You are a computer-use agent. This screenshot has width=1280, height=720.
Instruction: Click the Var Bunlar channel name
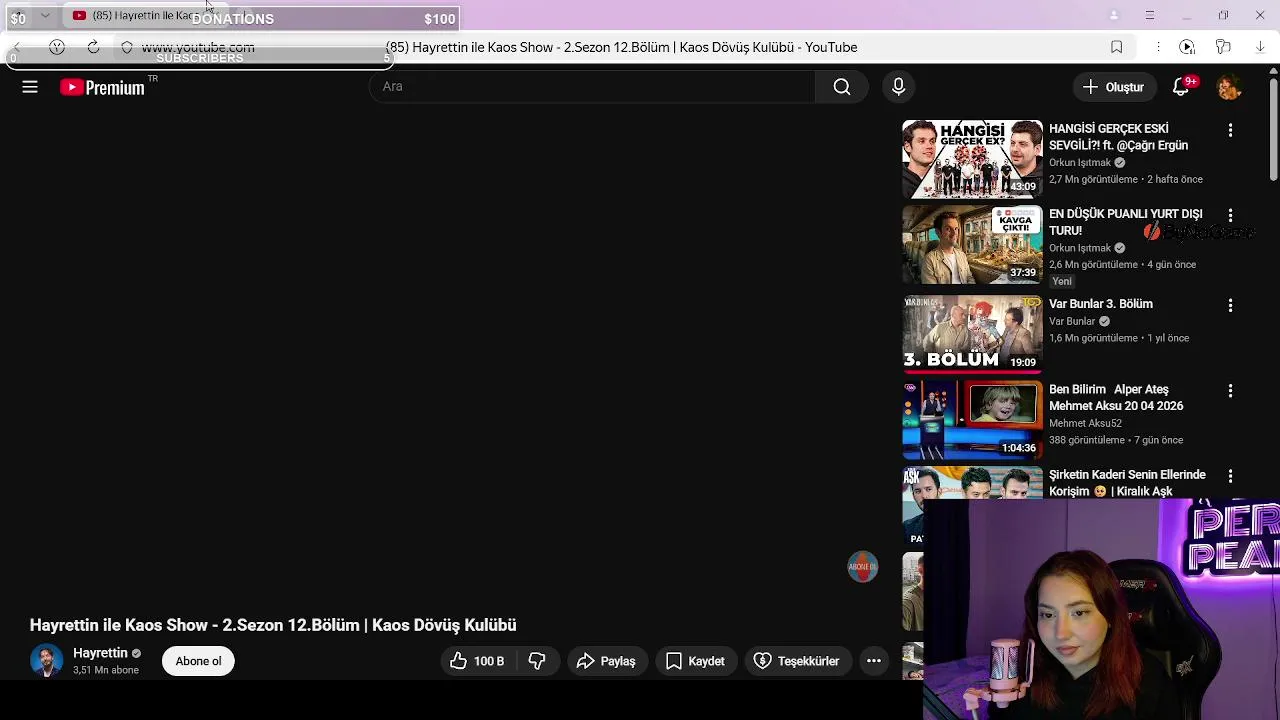[1072, 321]
